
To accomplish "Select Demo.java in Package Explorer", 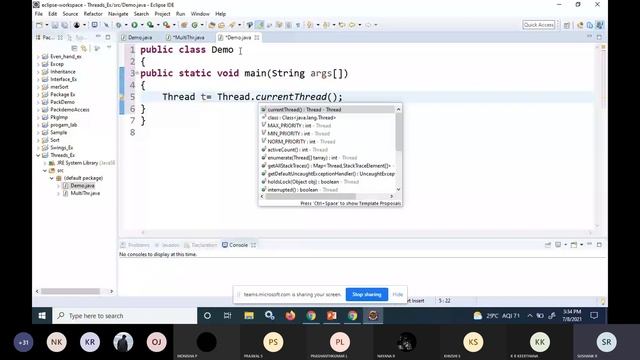I will 82,186.
